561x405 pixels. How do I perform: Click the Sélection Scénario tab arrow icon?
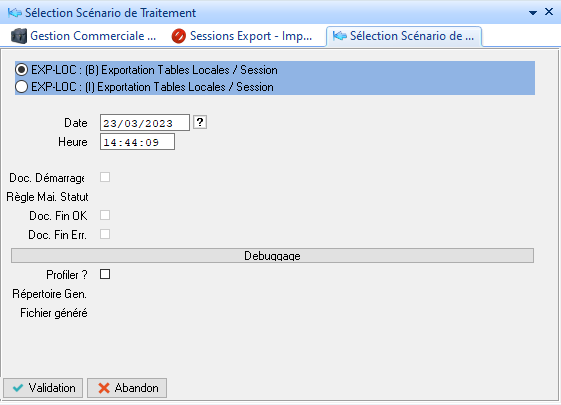(x=340, y=36)
